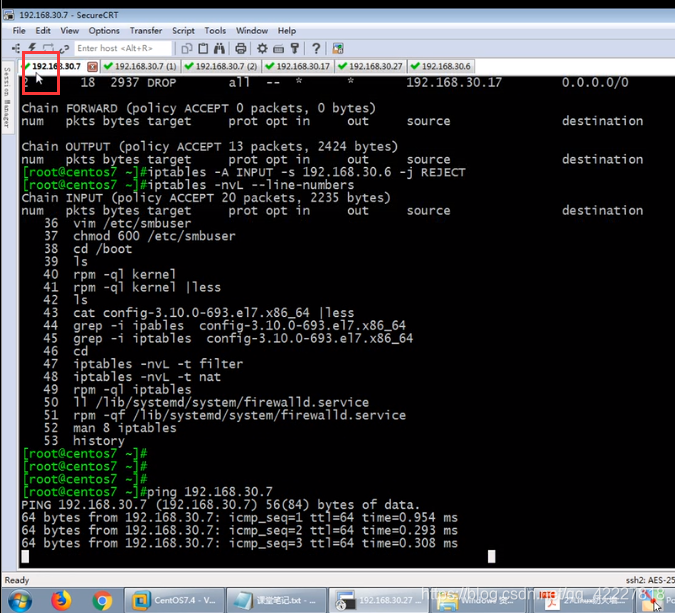675x613 pixels.
Task: Click history line '50 ll /lib/systemd/system/firewalld.service'
Action: pos(206,402)
